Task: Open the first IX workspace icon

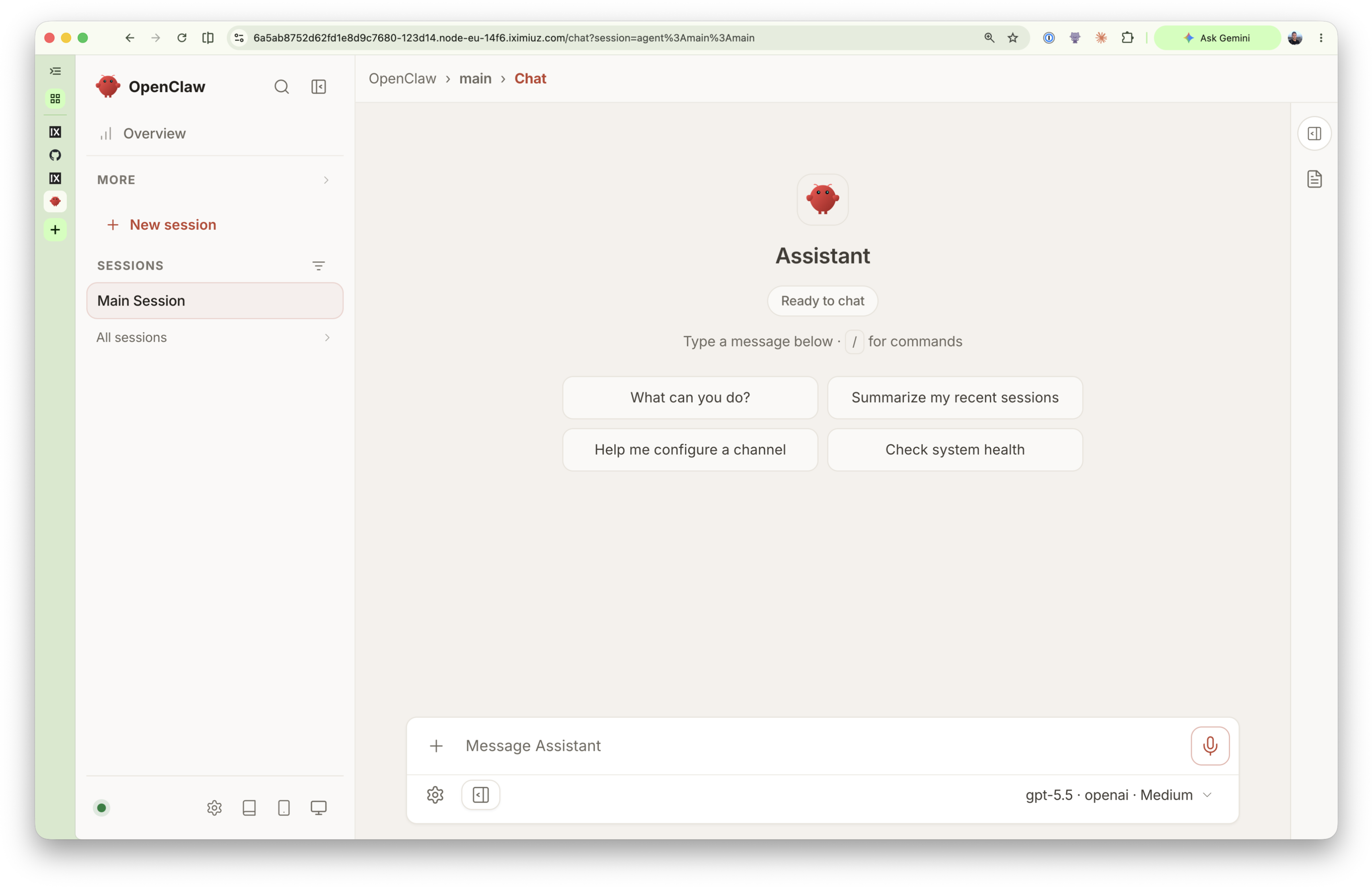Action: 55,132
